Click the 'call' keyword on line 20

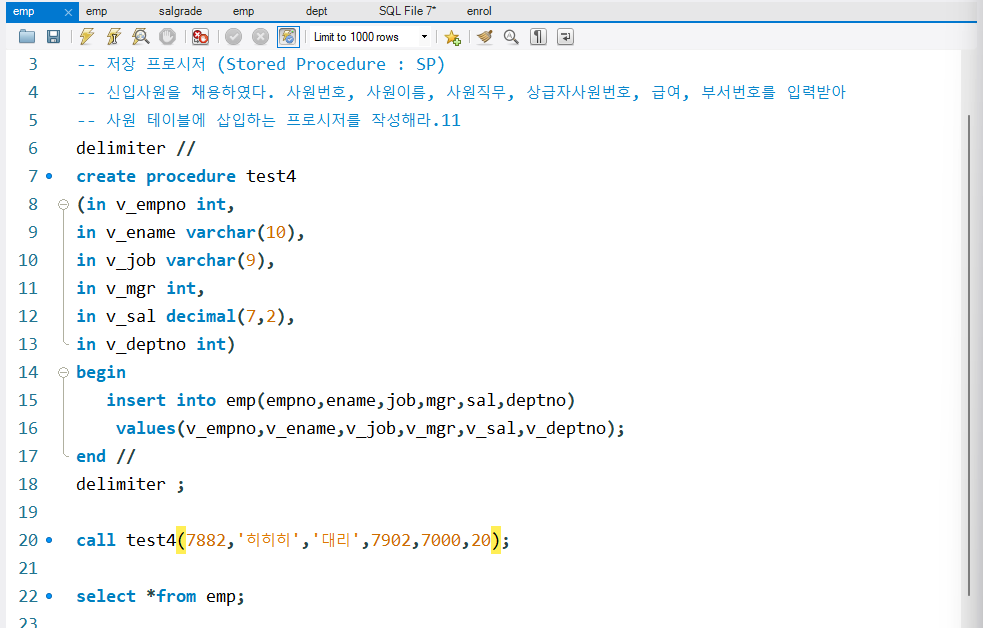96,540
